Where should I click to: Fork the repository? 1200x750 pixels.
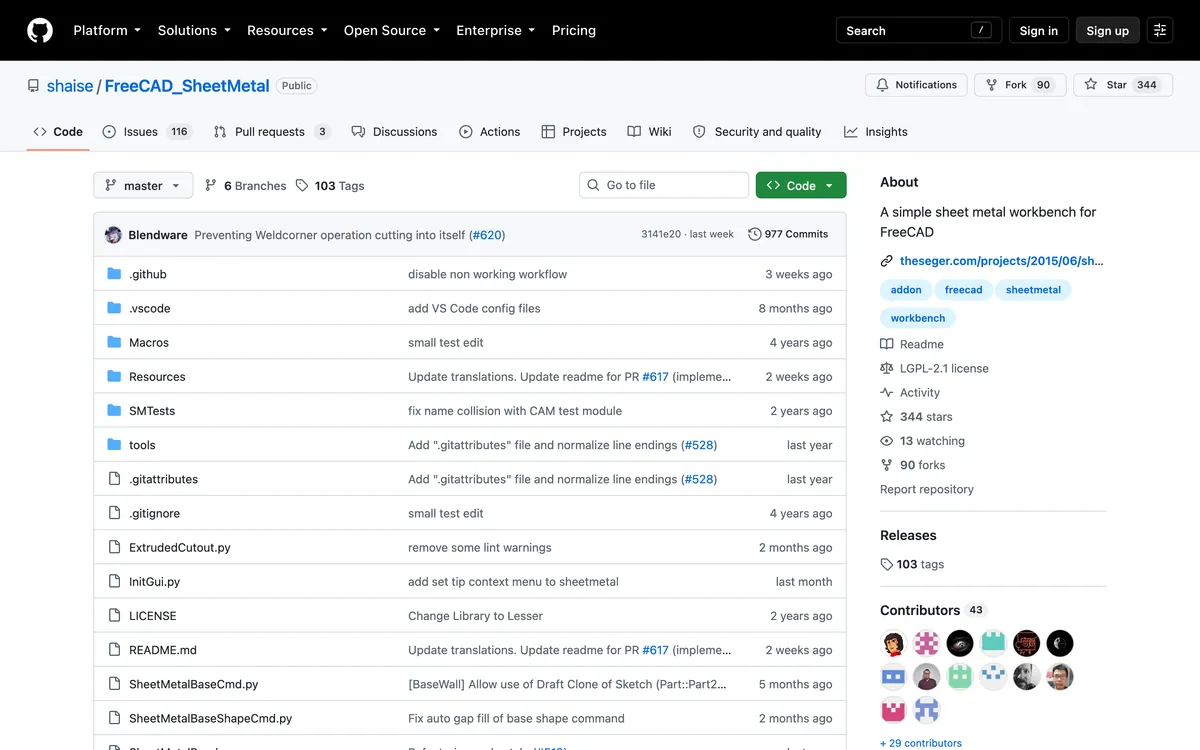(x=1019, y=85)
